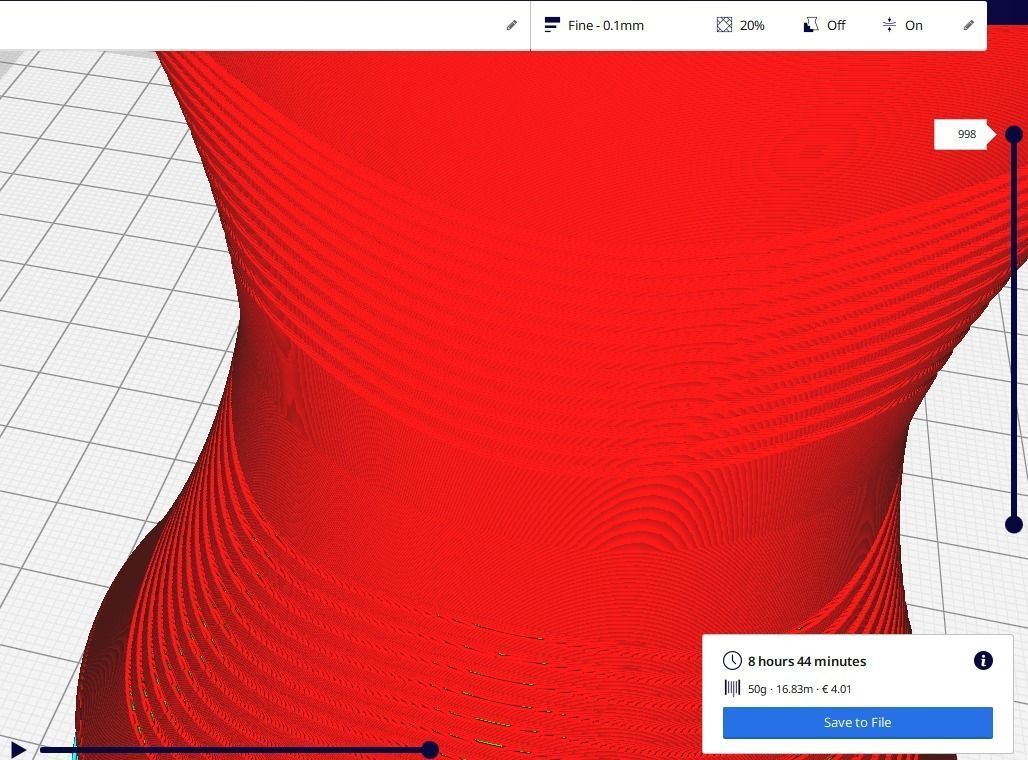Click the filament usage icon

(732, 688)
